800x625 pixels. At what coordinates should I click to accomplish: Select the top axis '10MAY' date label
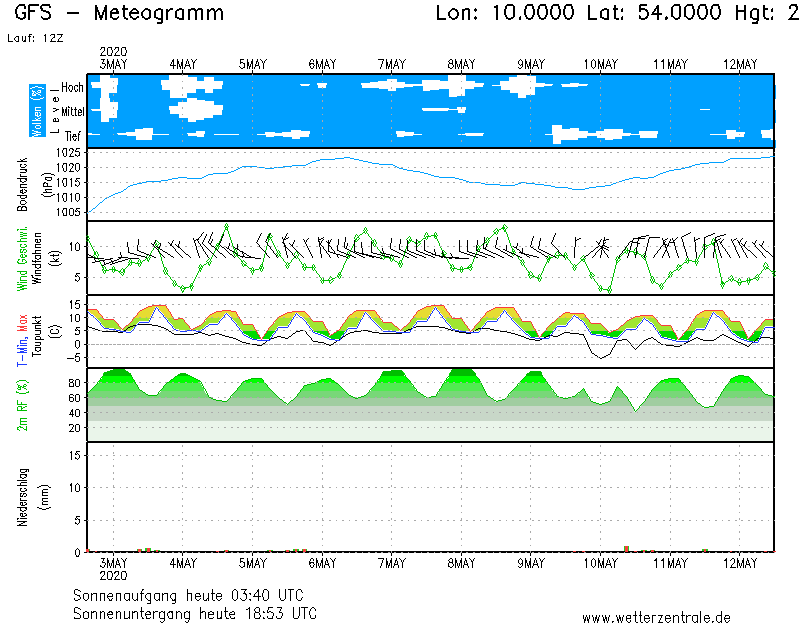point(601,64)
